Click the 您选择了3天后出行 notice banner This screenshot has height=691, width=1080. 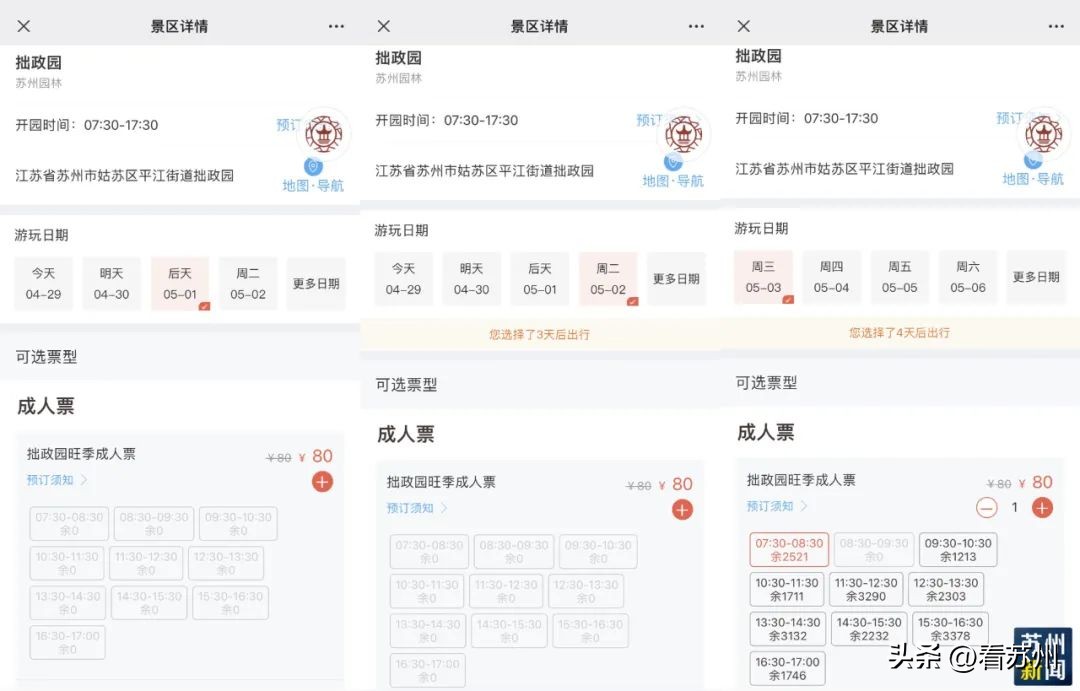click(x=540, y=334)
